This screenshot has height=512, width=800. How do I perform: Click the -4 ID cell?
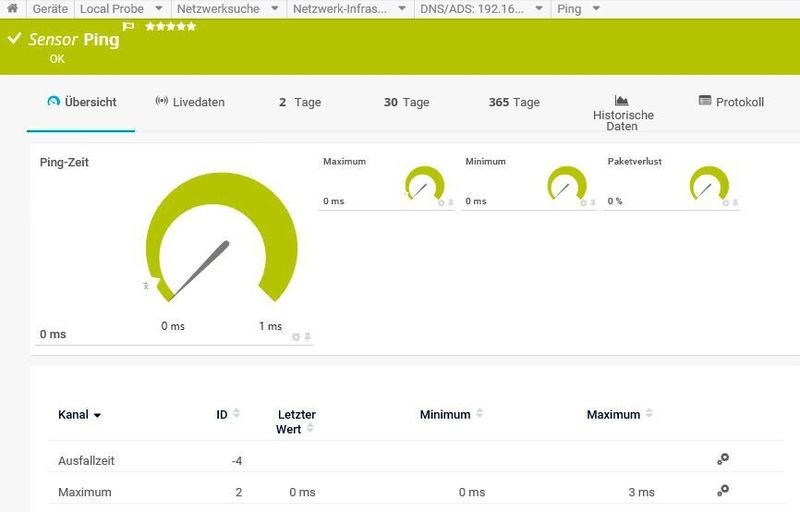coord(237,461)
